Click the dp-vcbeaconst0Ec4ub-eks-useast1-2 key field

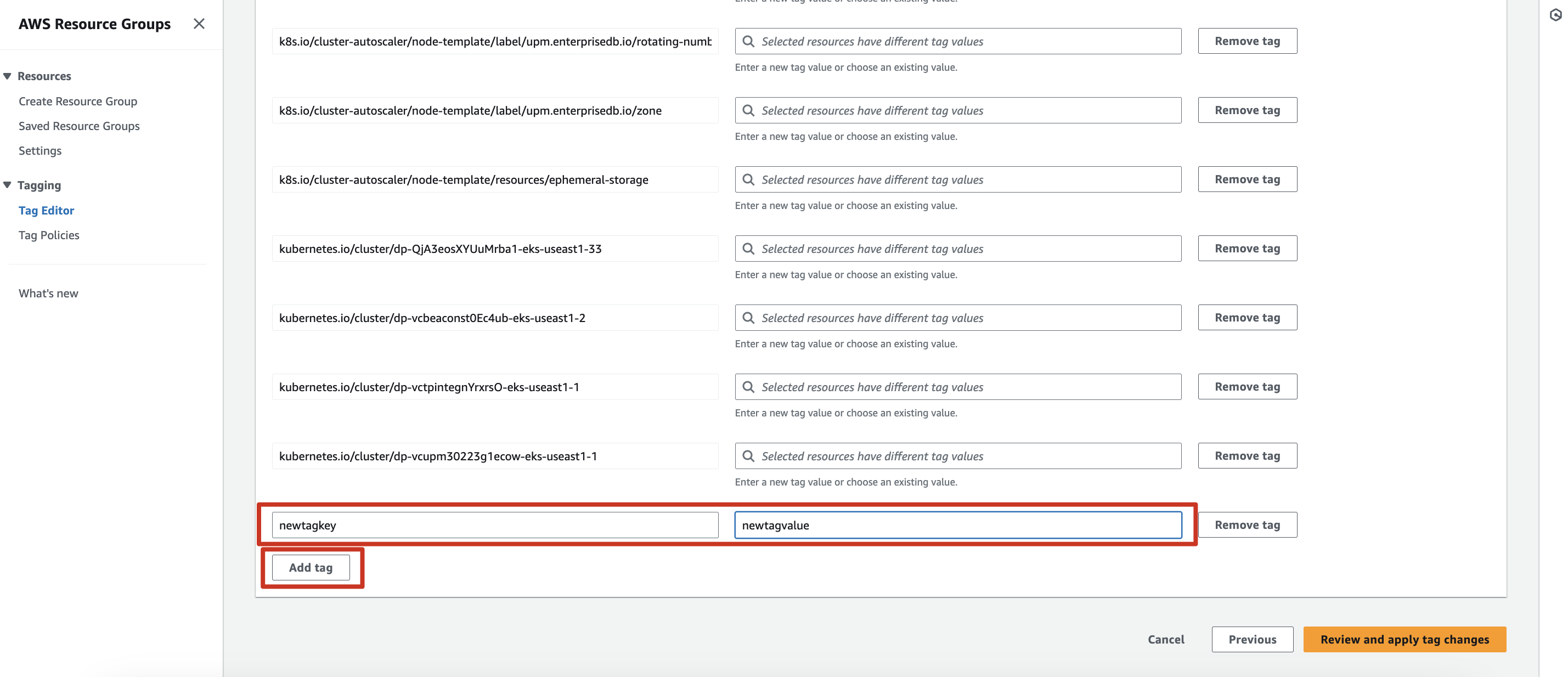pos(495,318)
